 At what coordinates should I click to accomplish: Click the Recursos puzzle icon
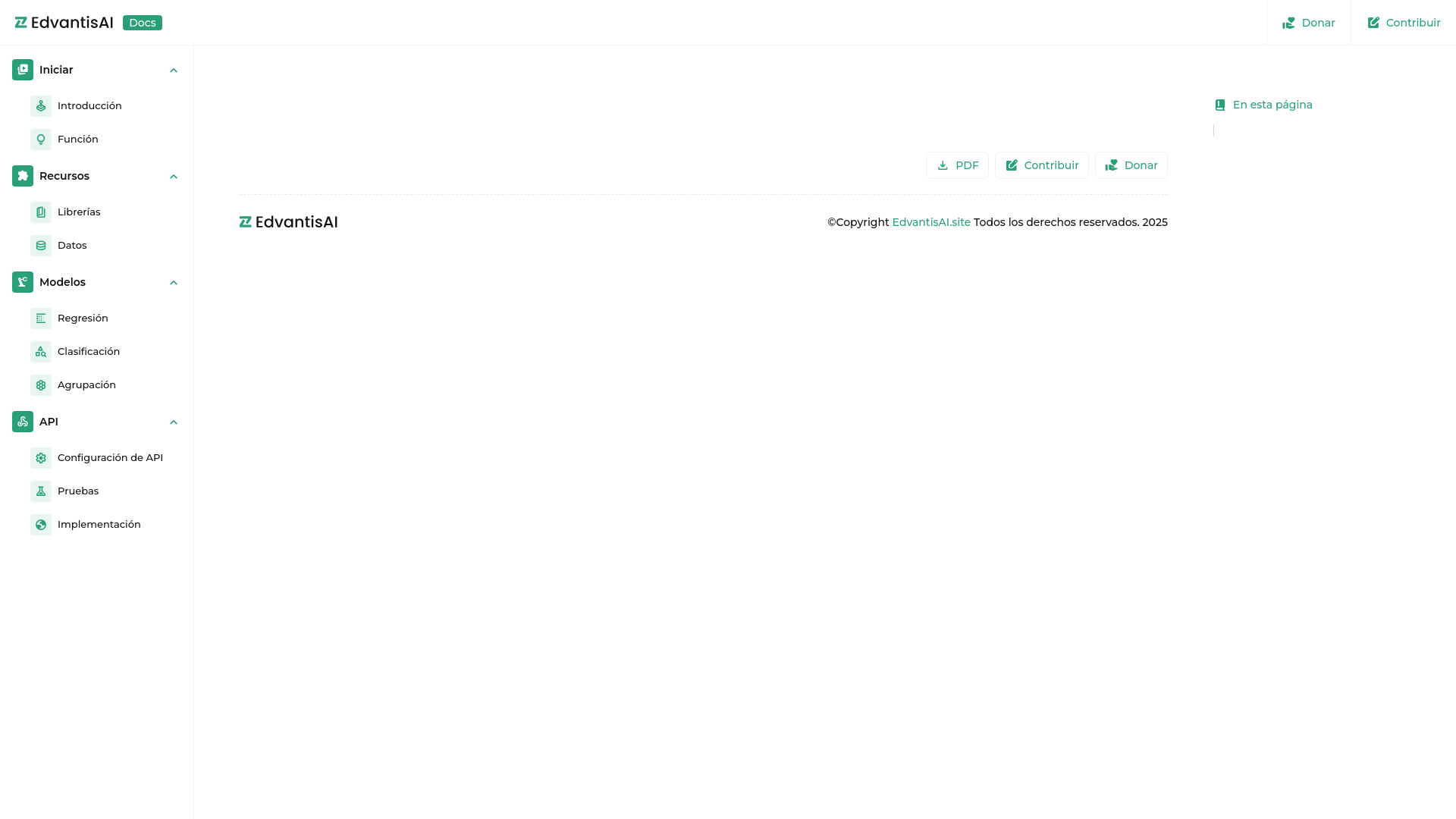pyautogui.click(x=23, y=176)
